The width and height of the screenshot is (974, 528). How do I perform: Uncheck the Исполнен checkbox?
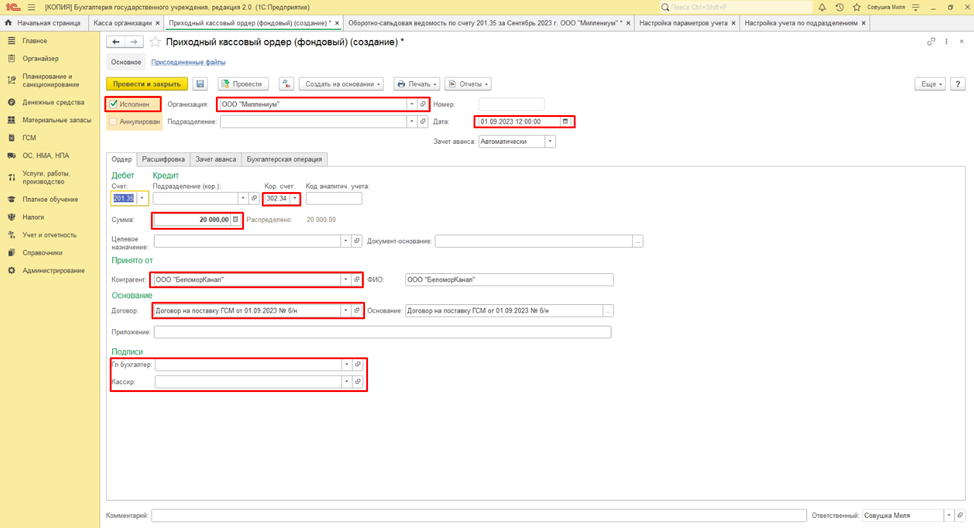pos(113,104)
